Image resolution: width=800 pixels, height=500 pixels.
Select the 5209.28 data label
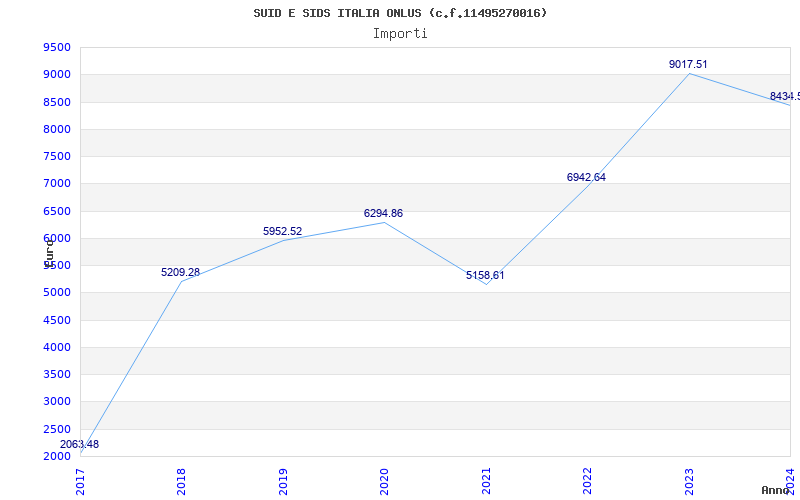pyautogui.click(x=181, y=272)
